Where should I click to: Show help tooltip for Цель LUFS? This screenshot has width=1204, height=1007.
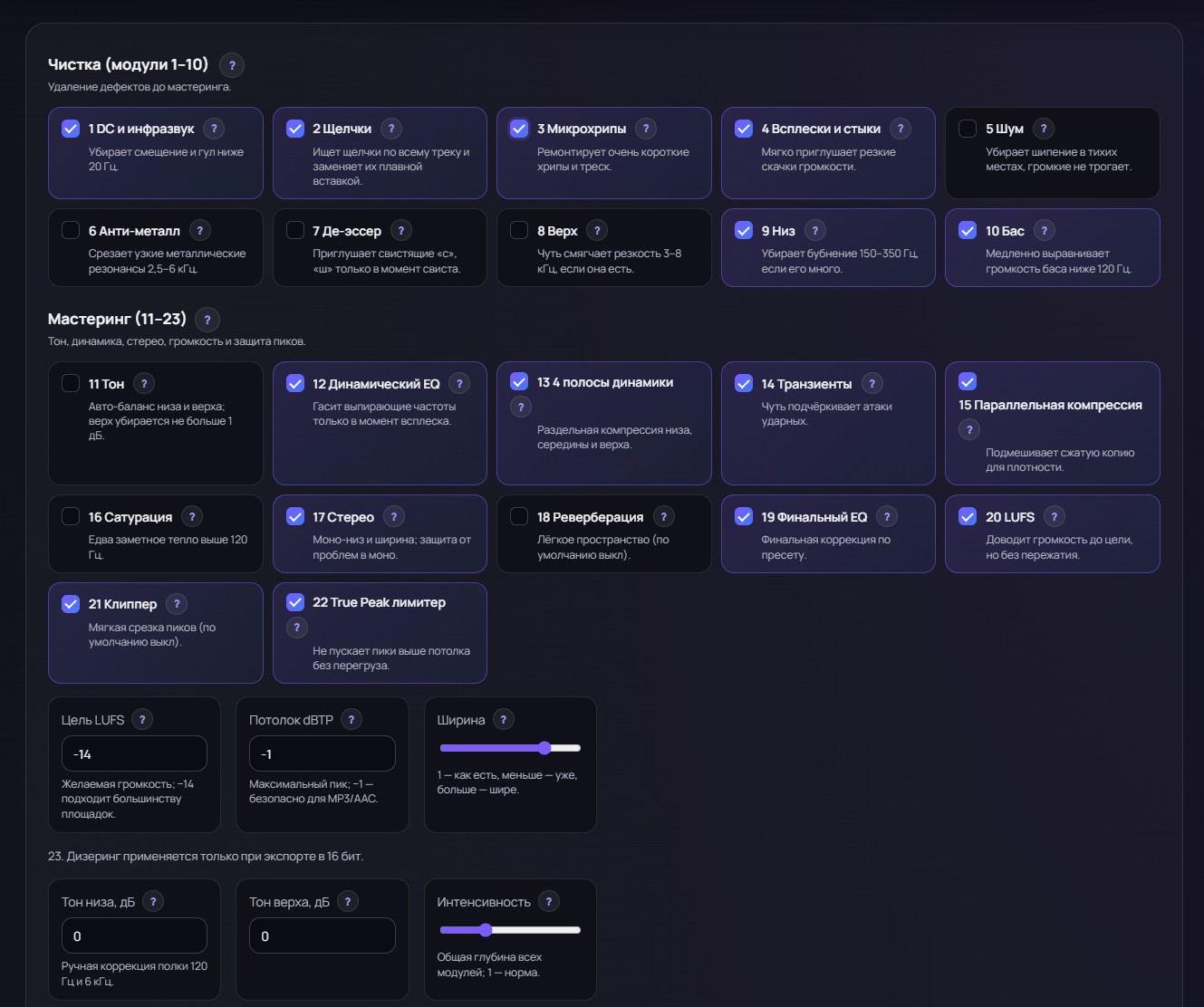click(x=142, y=720)
